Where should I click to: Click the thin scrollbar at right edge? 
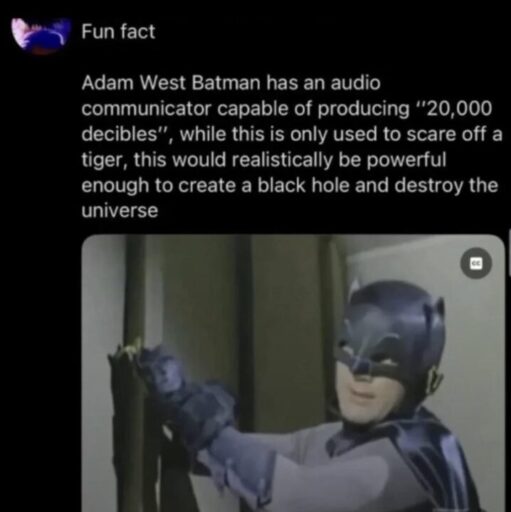click(509, 253)
